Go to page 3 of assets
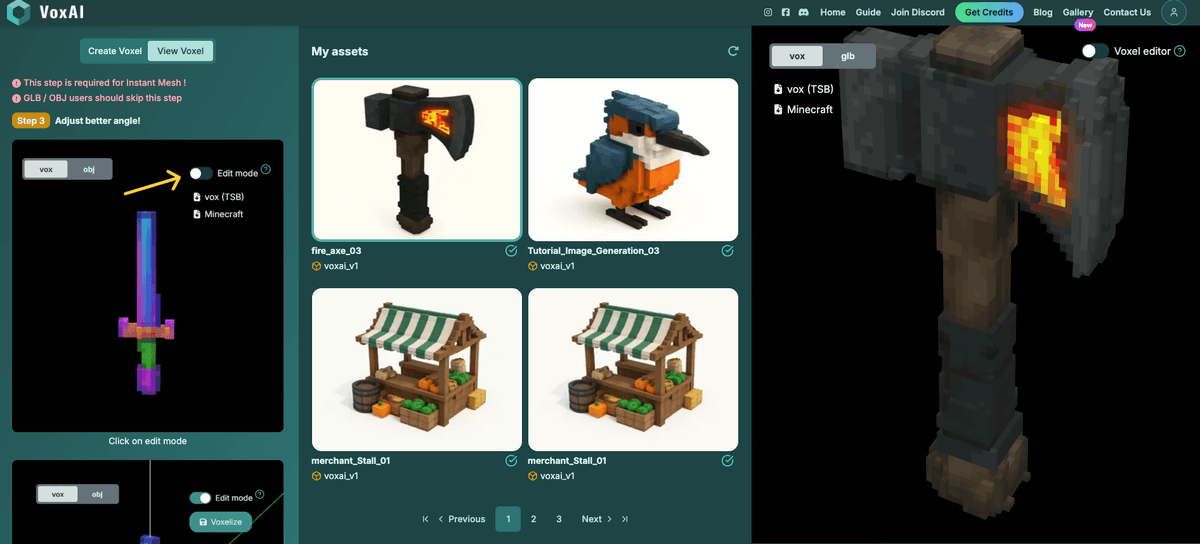Screen dimensions: 1200x544 [x=559, y=519]
